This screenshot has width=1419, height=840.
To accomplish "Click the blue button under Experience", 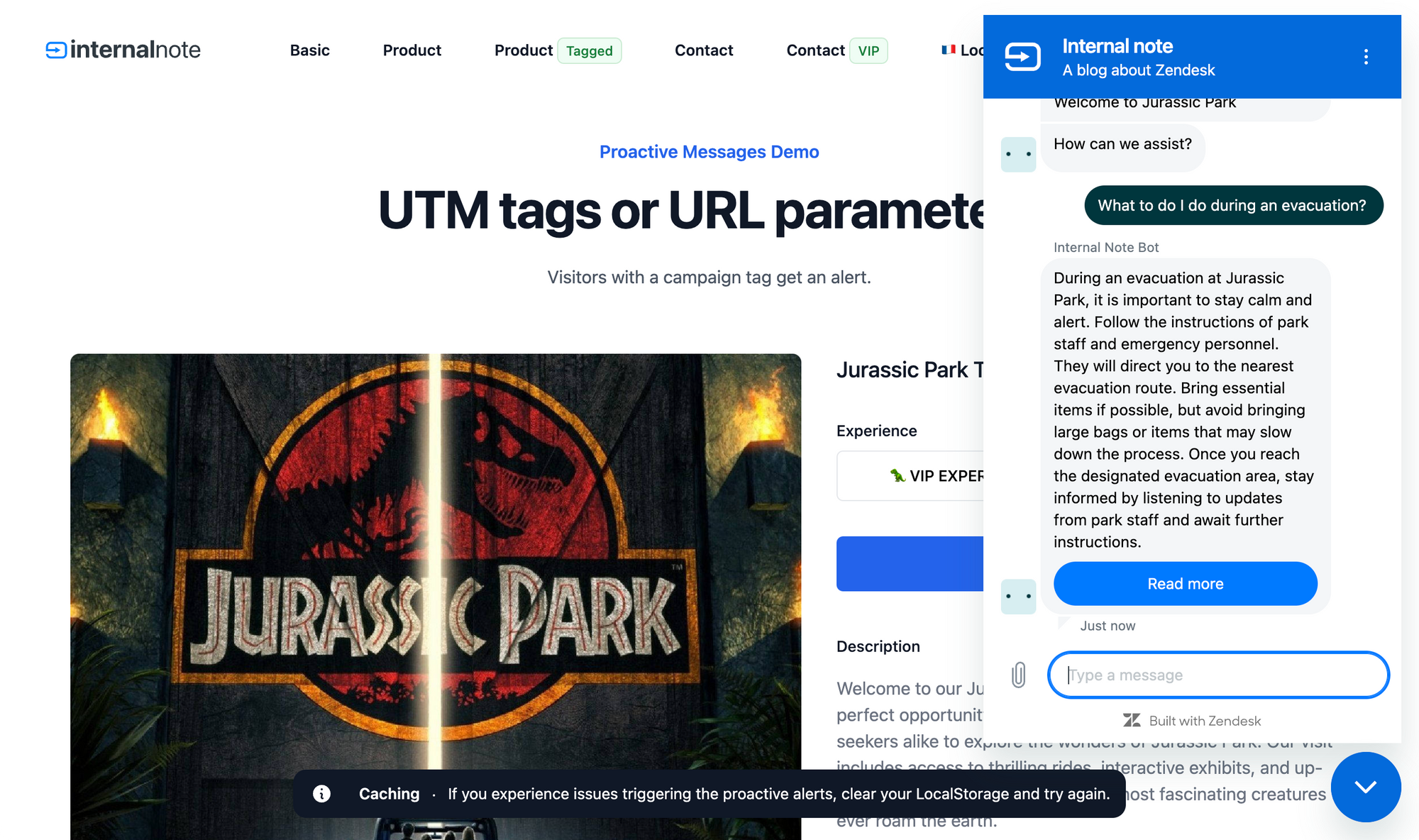I will click(910, 564).
